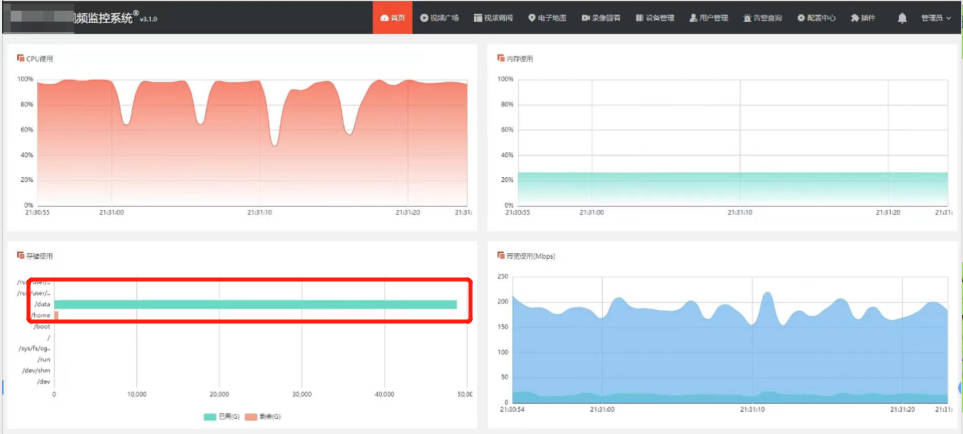Click the user icon for 用户管理
Viewport: 963px width, 434px height.
[693, 18]
